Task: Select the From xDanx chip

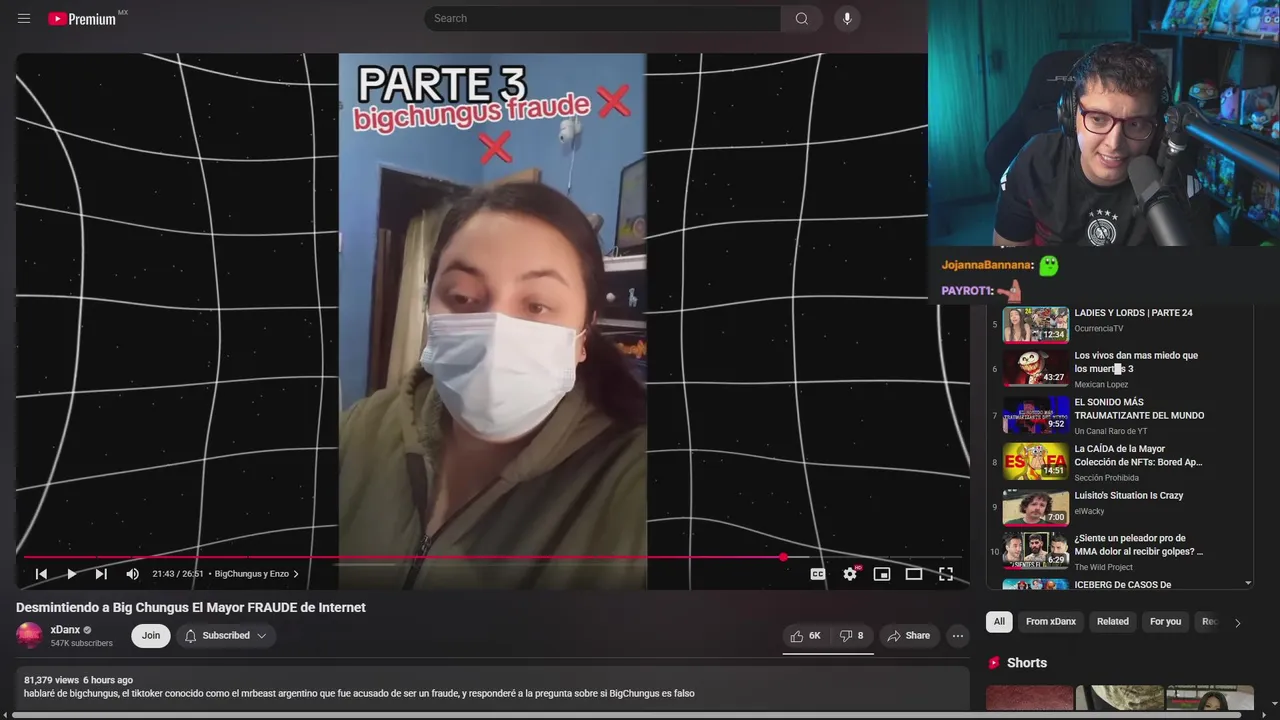Action: click(x=1051, y=621)
